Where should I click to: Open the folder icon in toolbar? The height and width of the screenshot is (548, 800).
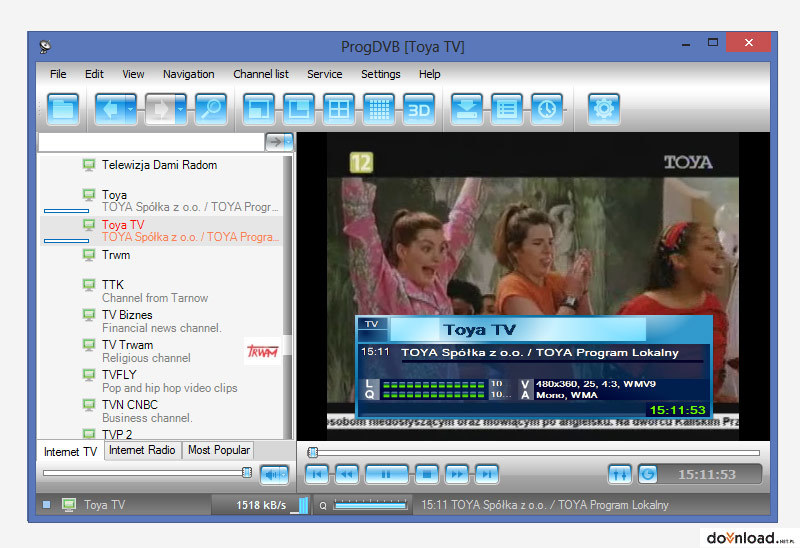point(63,109)
